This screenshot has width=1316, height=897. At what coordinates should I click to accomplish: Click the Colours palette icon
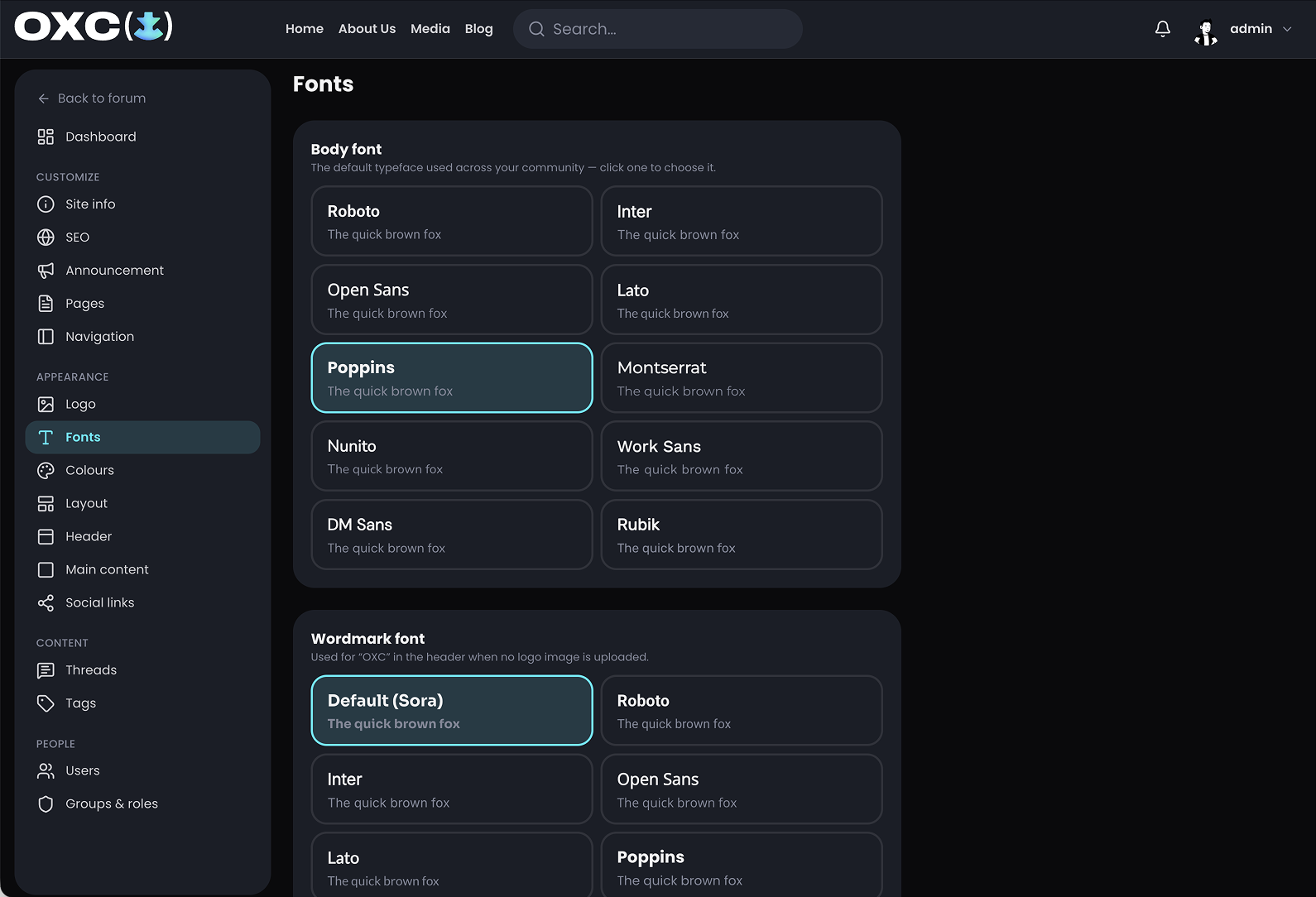coord(46,471)
